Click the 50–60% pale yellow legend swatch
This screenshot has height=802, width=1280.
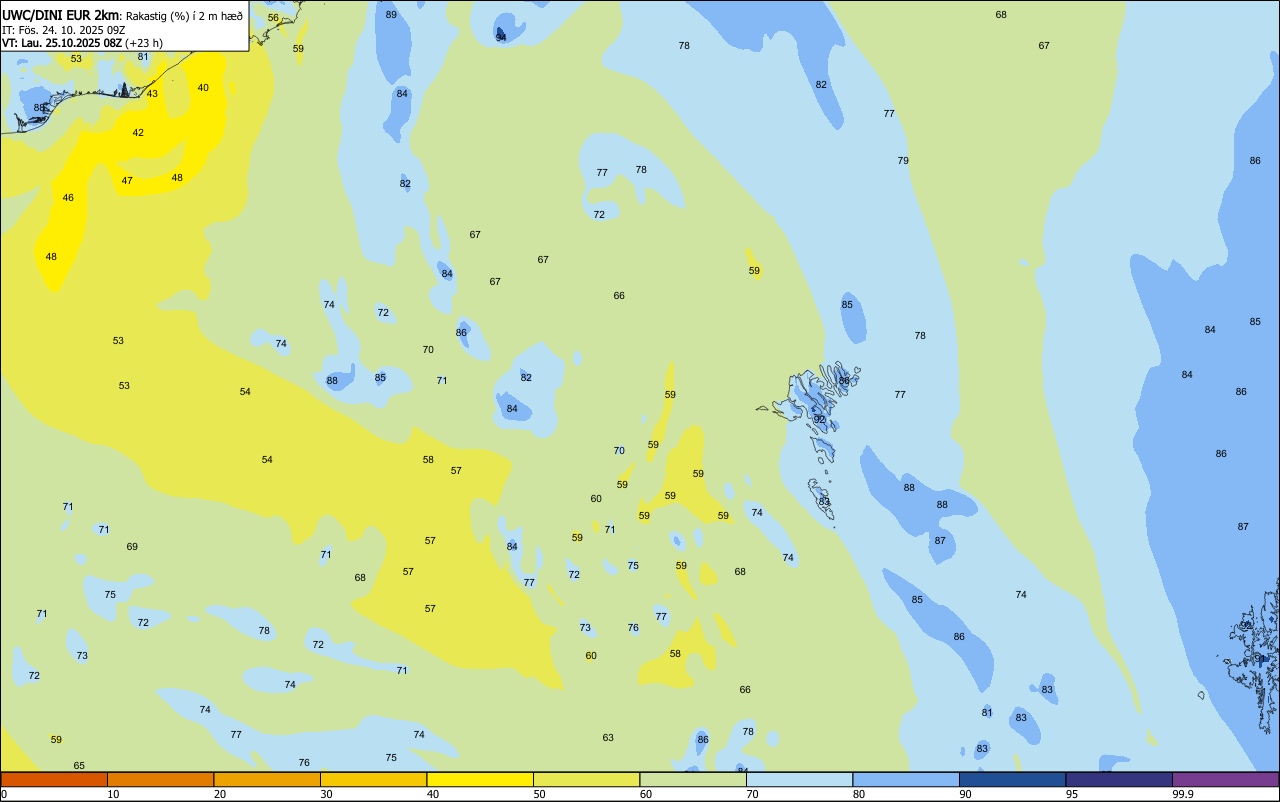point(587,779)
